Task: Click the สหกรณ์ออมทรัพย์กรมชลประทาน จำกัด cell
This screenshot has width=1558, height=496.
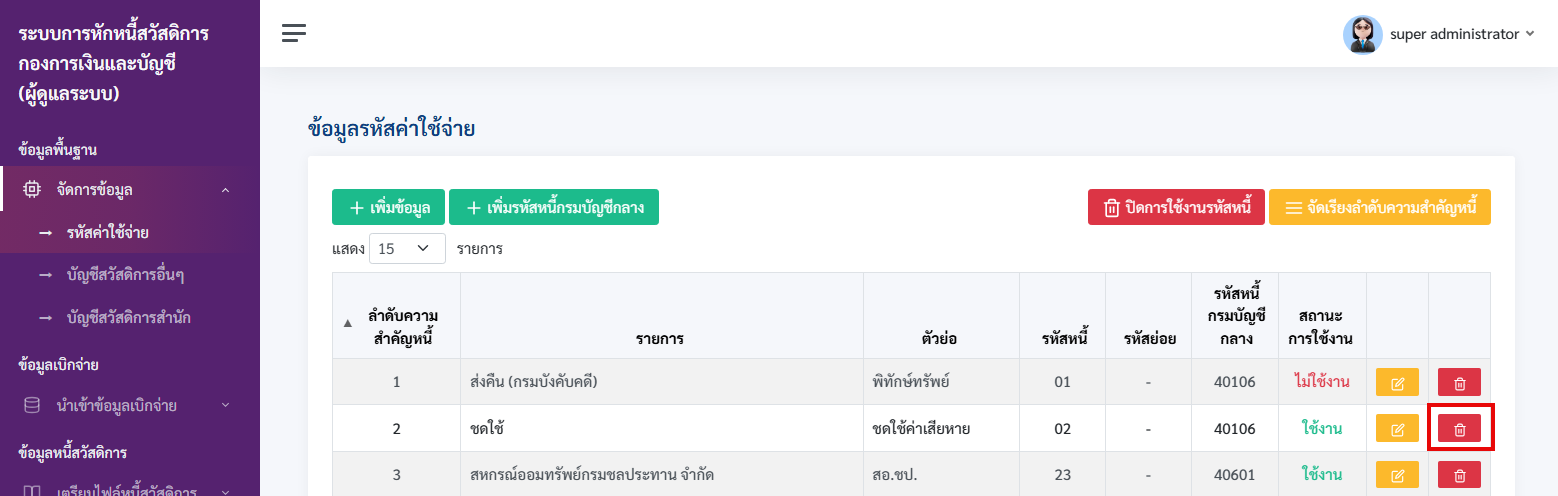Action: (662, 474)
